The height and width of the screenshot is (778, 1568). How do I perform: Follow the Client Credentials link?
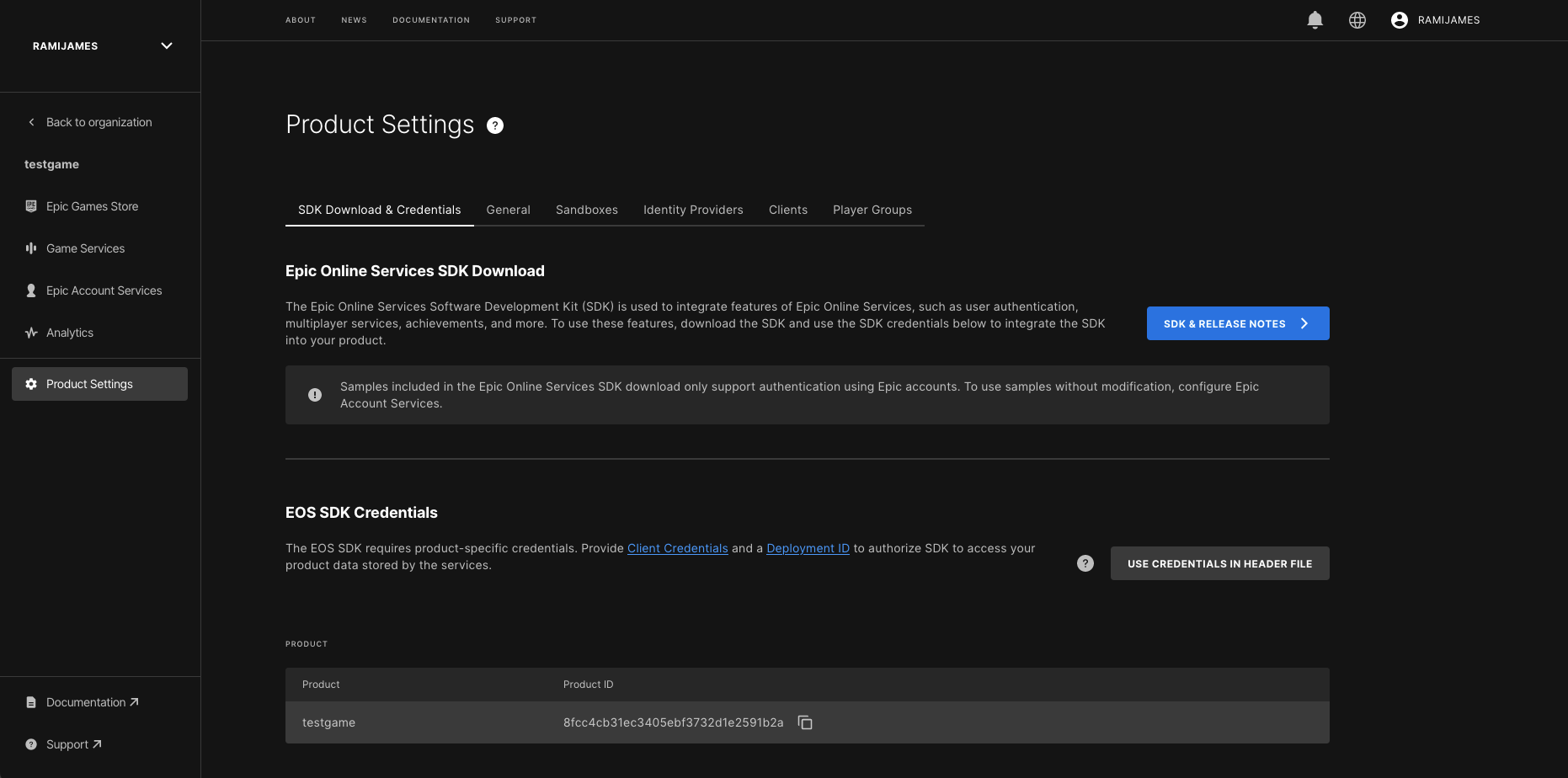(x=678, y=548)
